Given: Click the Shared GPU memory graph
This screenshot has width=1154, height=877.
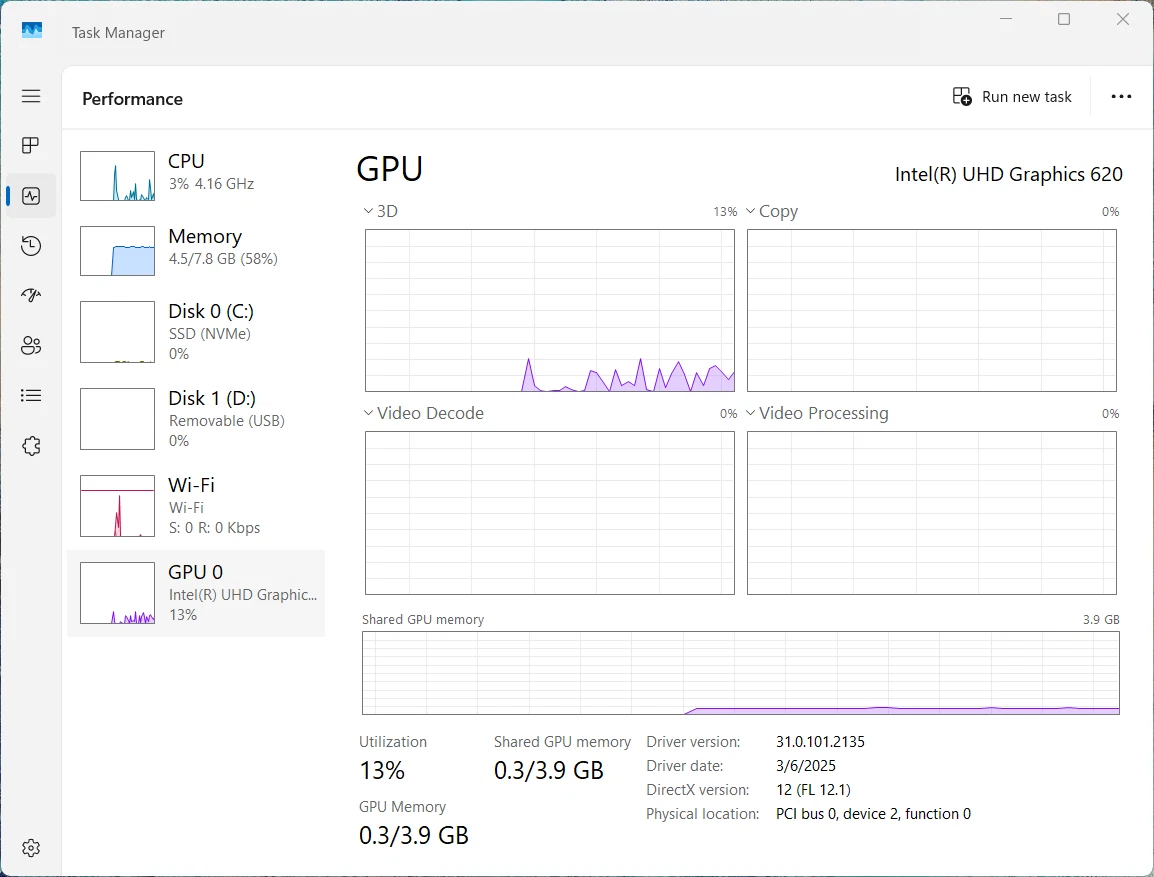Looking at the screenshot, I should pyautogui.click(x=740, y=672).
